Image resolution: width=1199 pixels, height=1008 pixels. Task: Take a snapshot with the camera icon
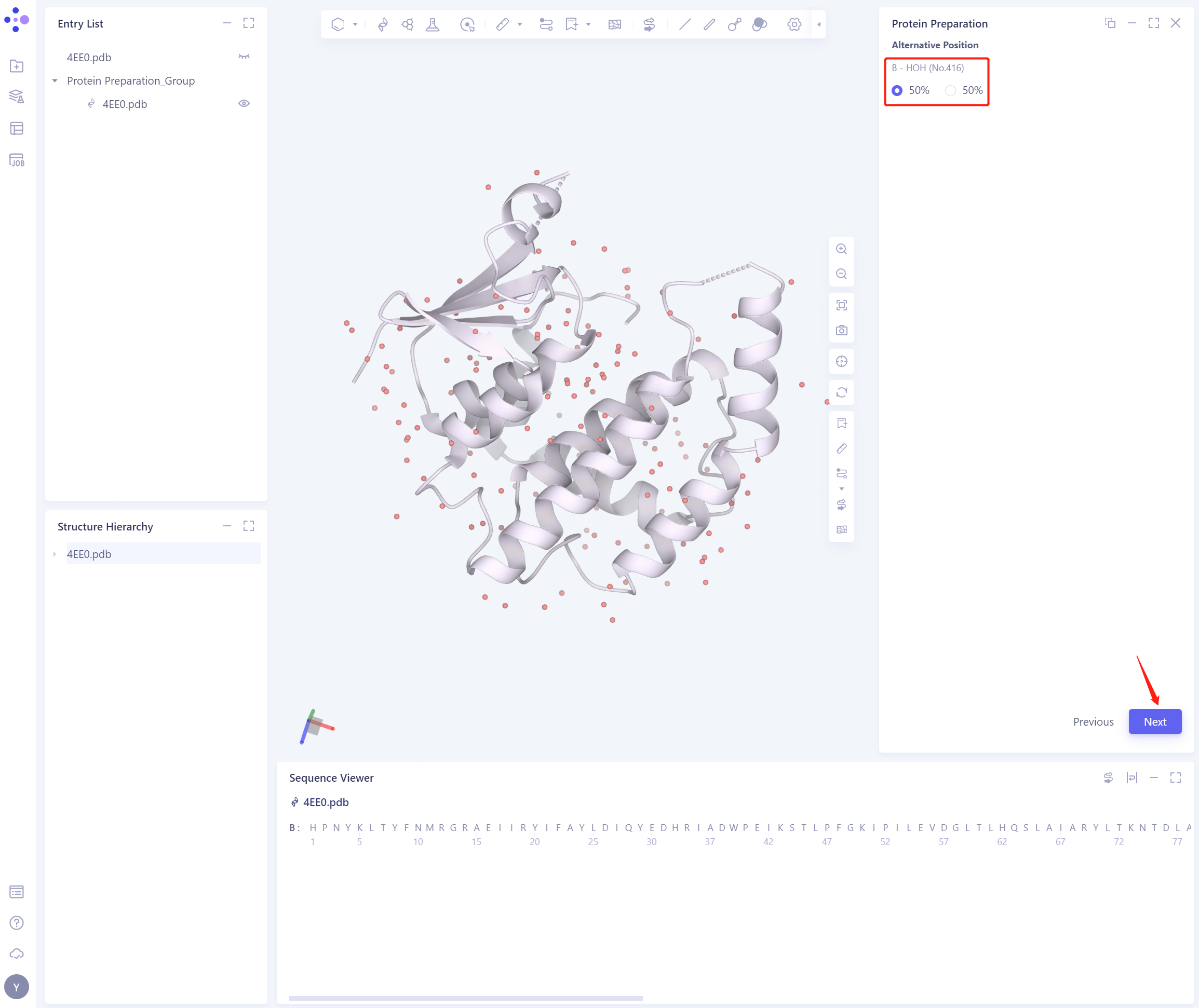tap(841, 330)
